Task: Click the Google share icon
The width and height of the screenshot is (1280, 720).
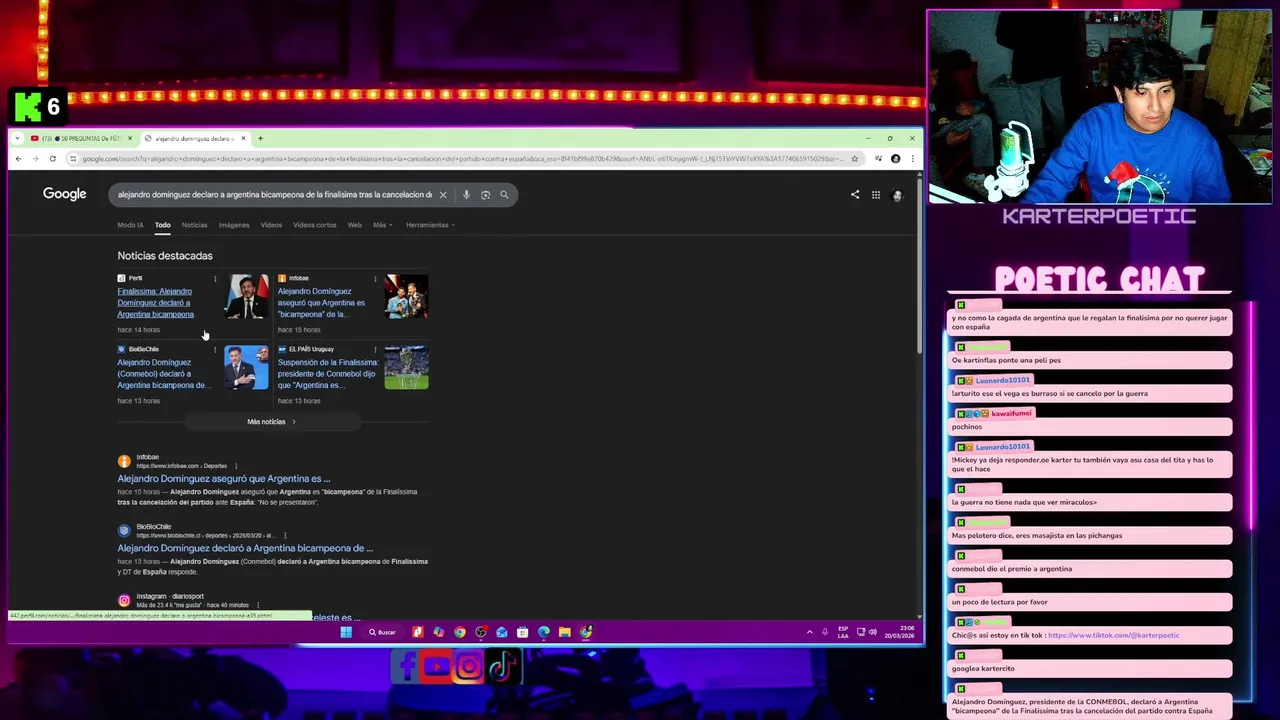Action: [855, 195]
